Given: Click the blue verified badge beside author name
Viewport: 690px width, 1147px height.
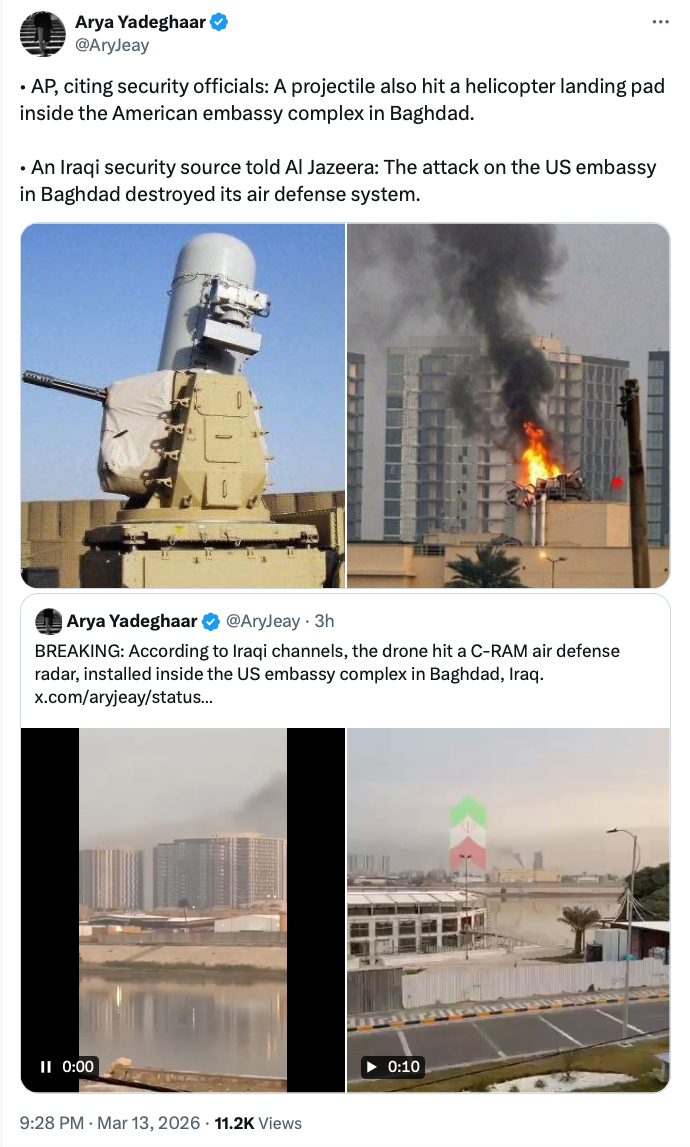Looking at the screenshot, I should click(219, 23).
